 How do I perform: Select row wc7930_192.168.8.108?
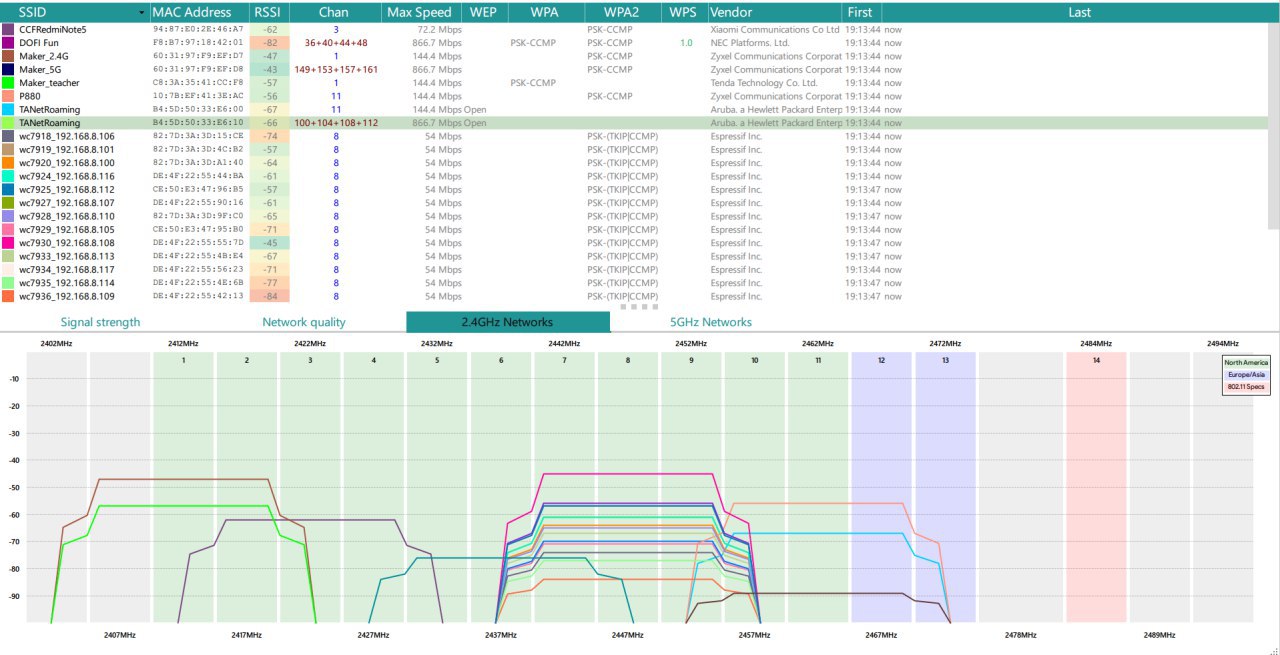tap(640, 243)
